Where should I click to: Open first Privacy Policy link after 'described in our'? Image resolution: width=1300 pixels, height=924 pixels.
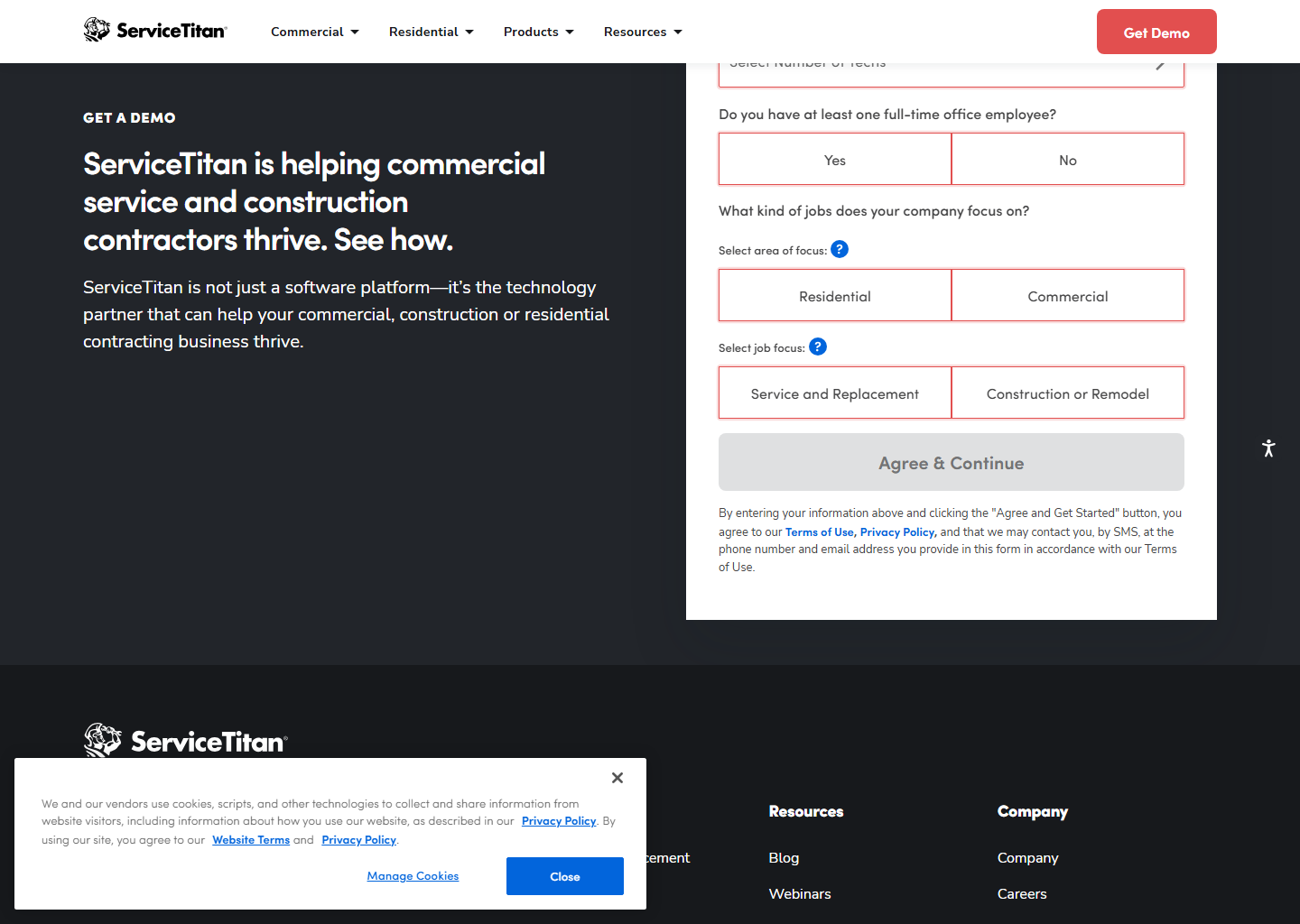pos(559,821)
